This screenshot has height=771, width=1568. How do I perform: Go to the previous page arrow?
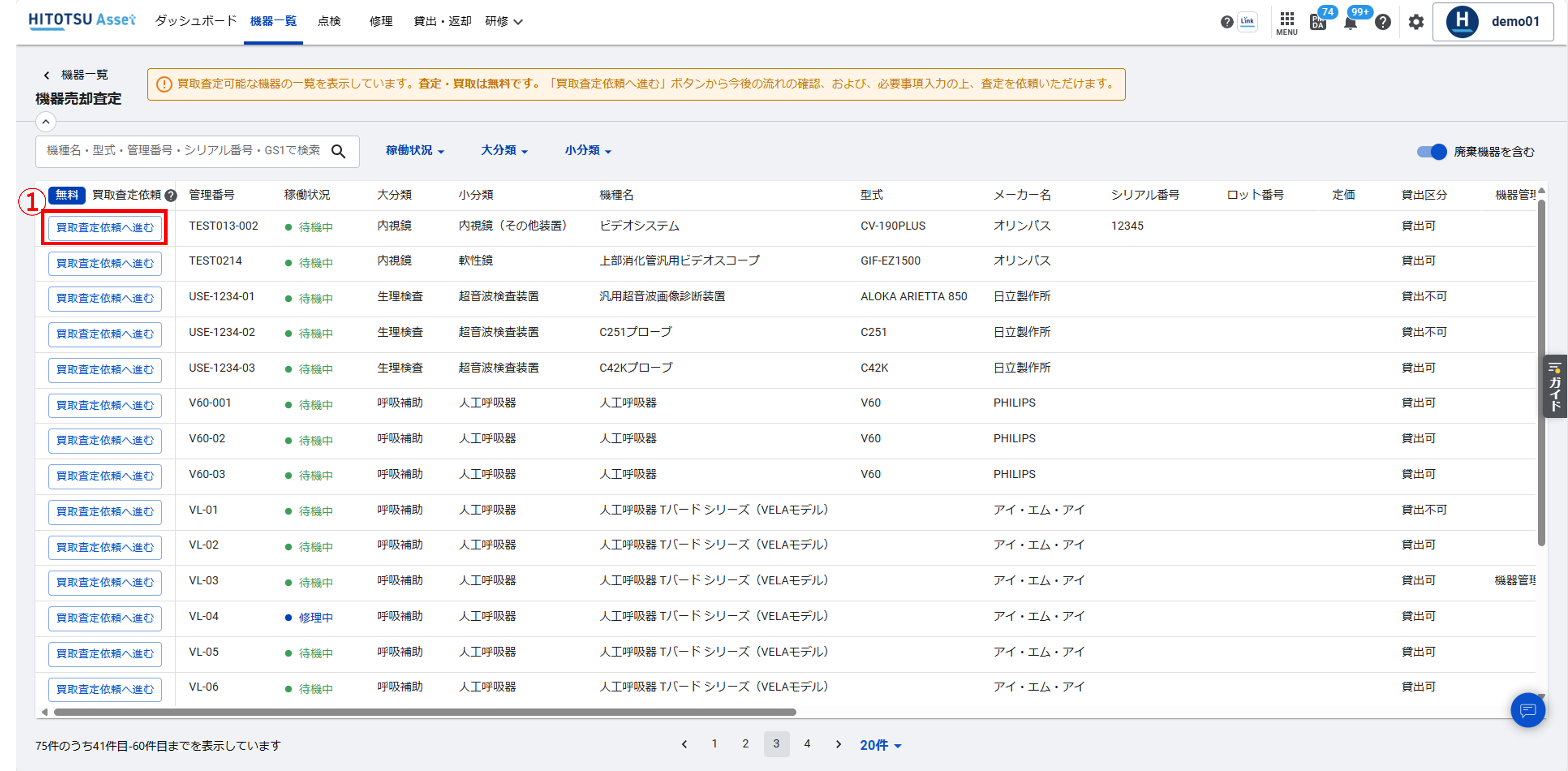(x=684, y=743)
